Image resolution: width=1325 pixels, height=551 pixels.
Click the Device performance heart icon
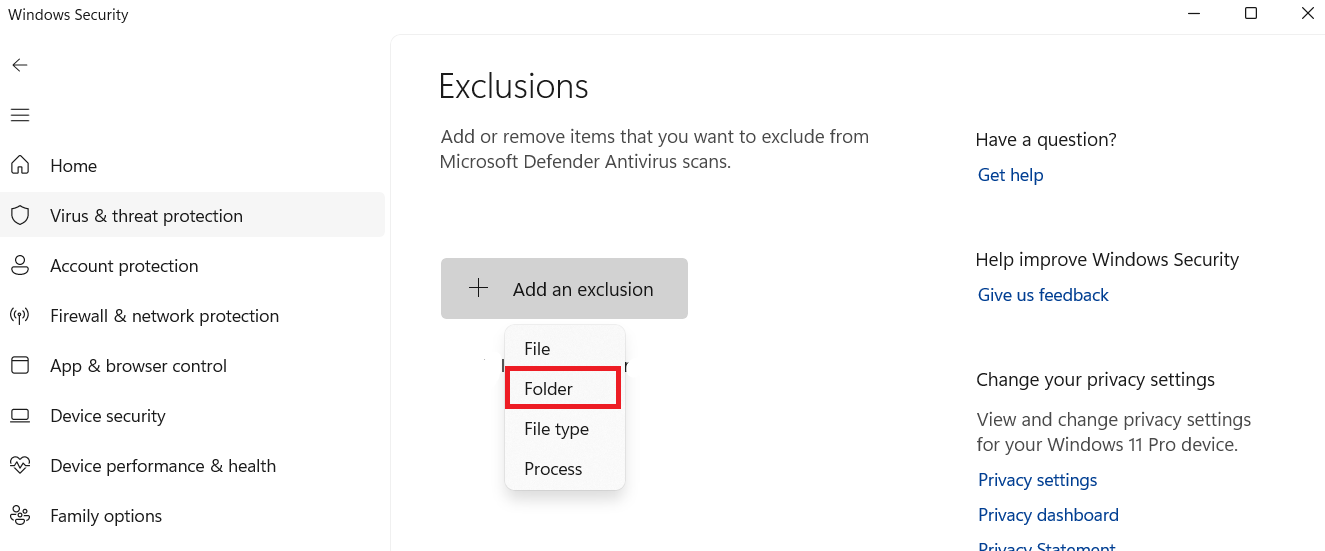point(19,465)
